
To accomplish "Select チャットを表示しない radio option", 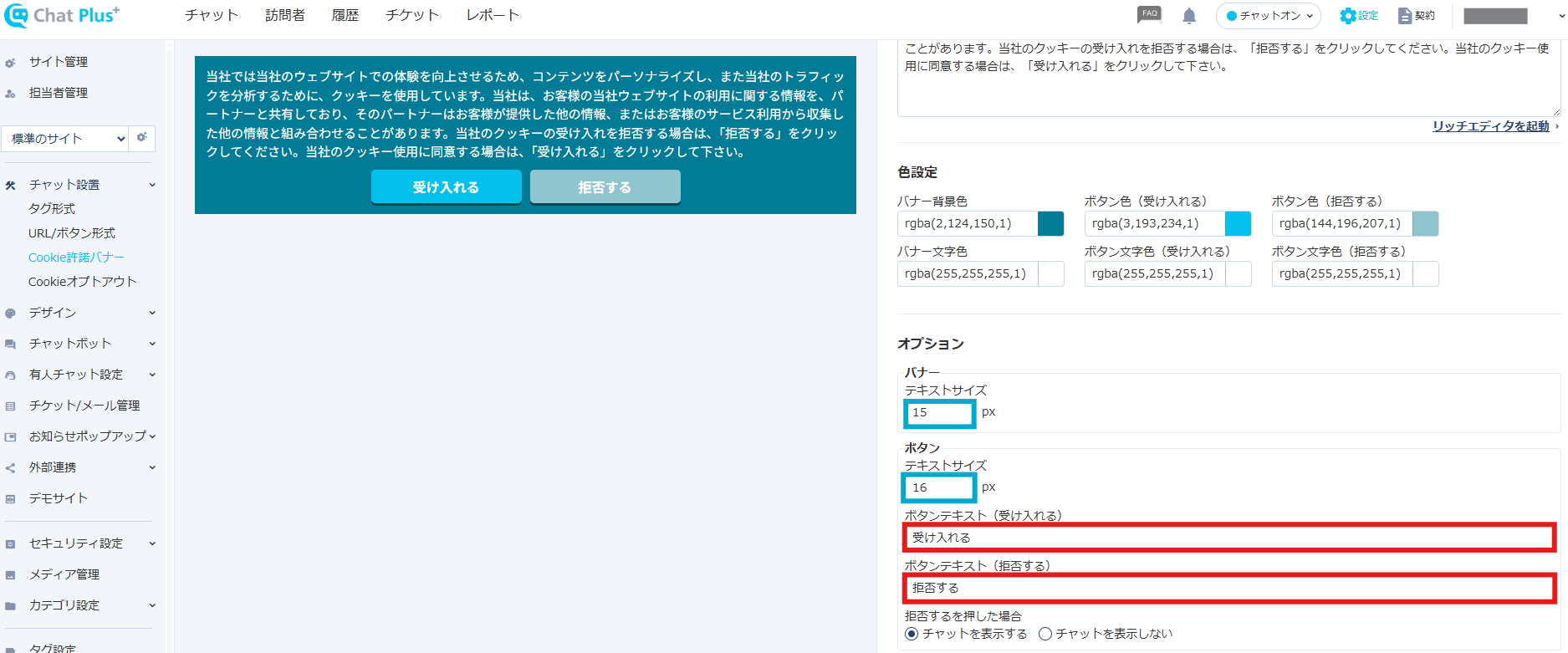I will pos(1044,634).
